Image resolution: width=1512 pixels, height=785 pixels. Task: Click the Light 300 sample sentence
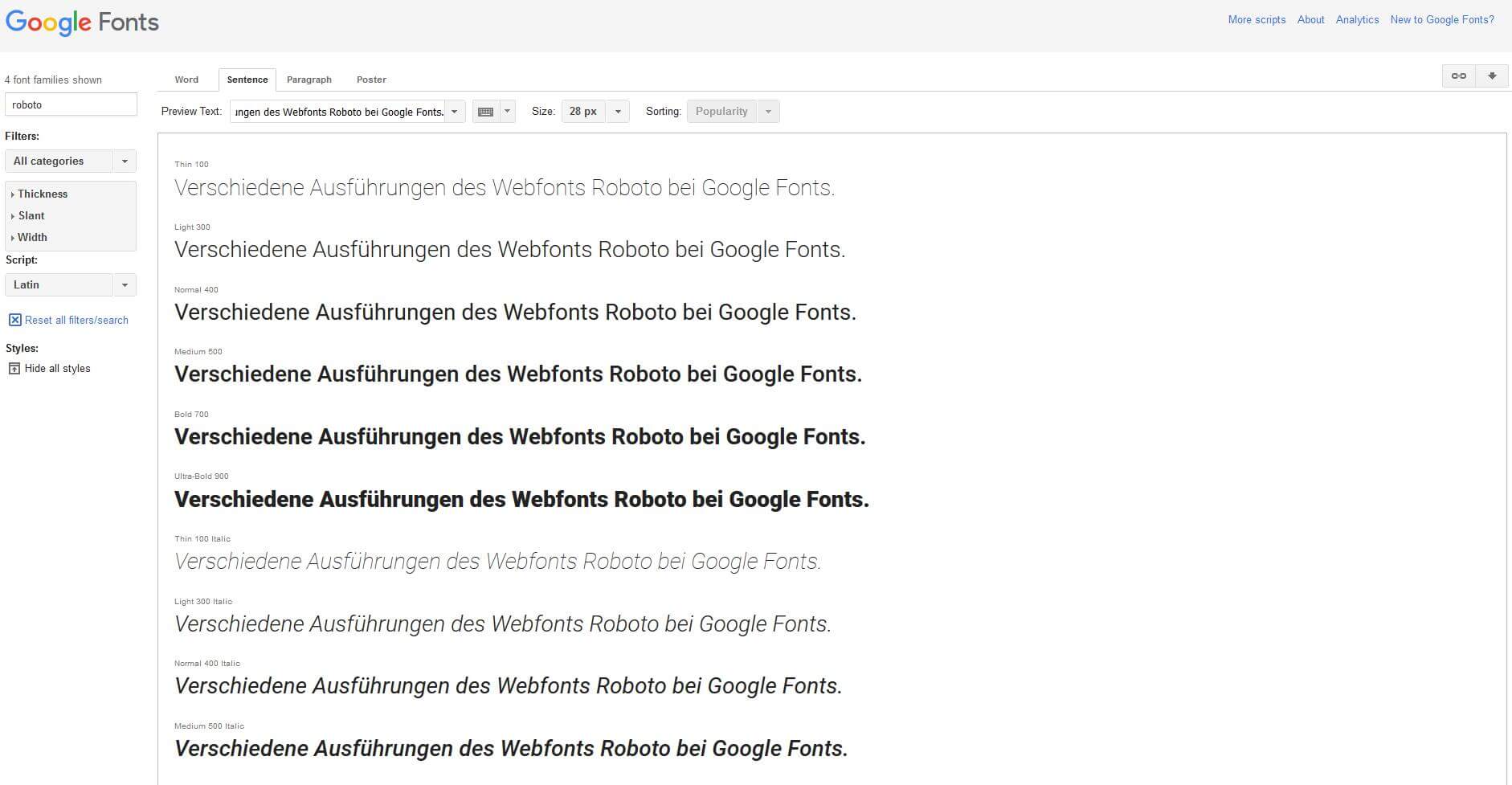pyautogui.click(x=510, y=250)
